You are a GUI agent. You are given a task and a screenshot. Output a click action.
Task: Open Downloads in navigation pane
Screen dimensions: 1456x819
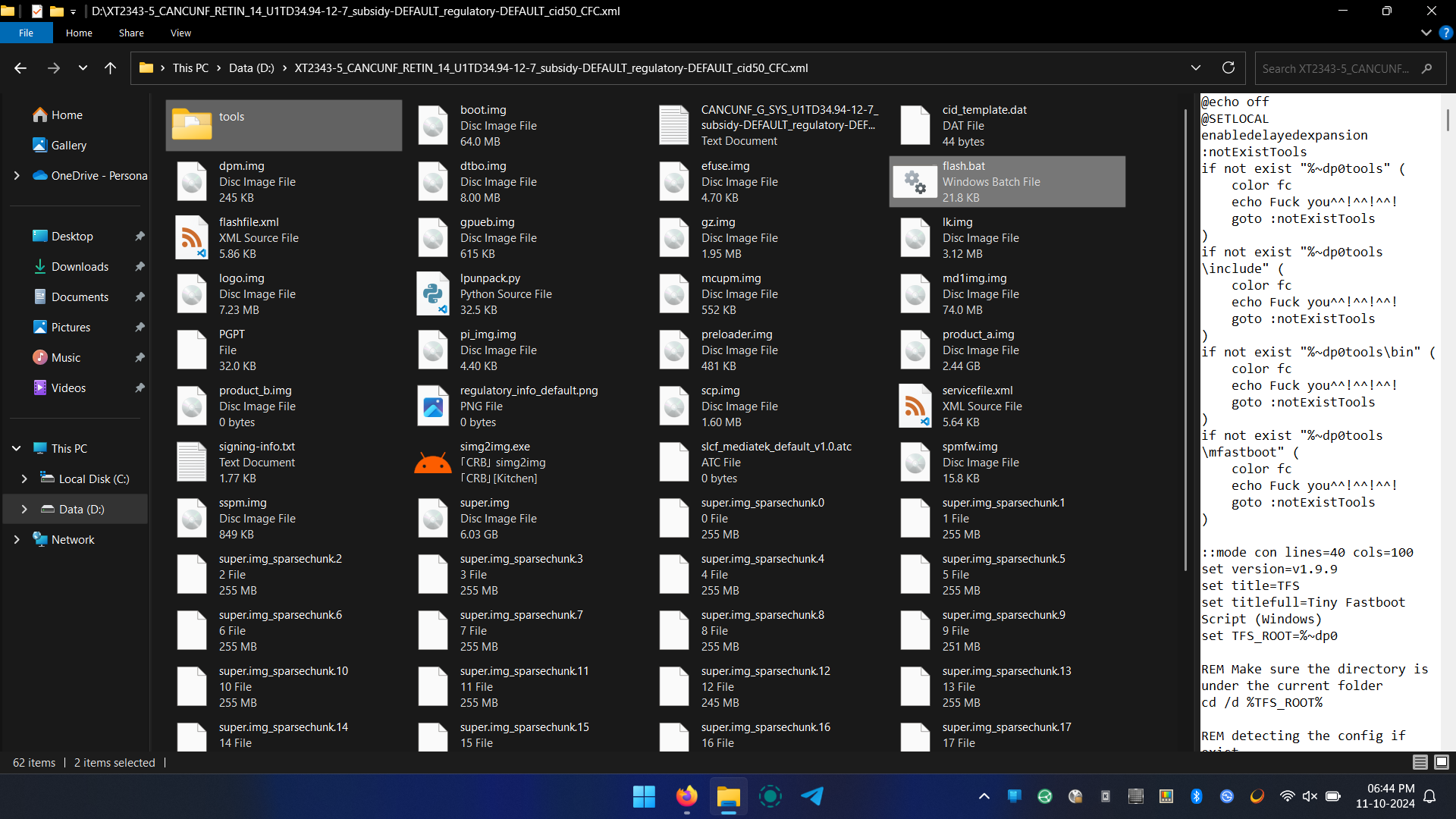click(x=80, y=267)
